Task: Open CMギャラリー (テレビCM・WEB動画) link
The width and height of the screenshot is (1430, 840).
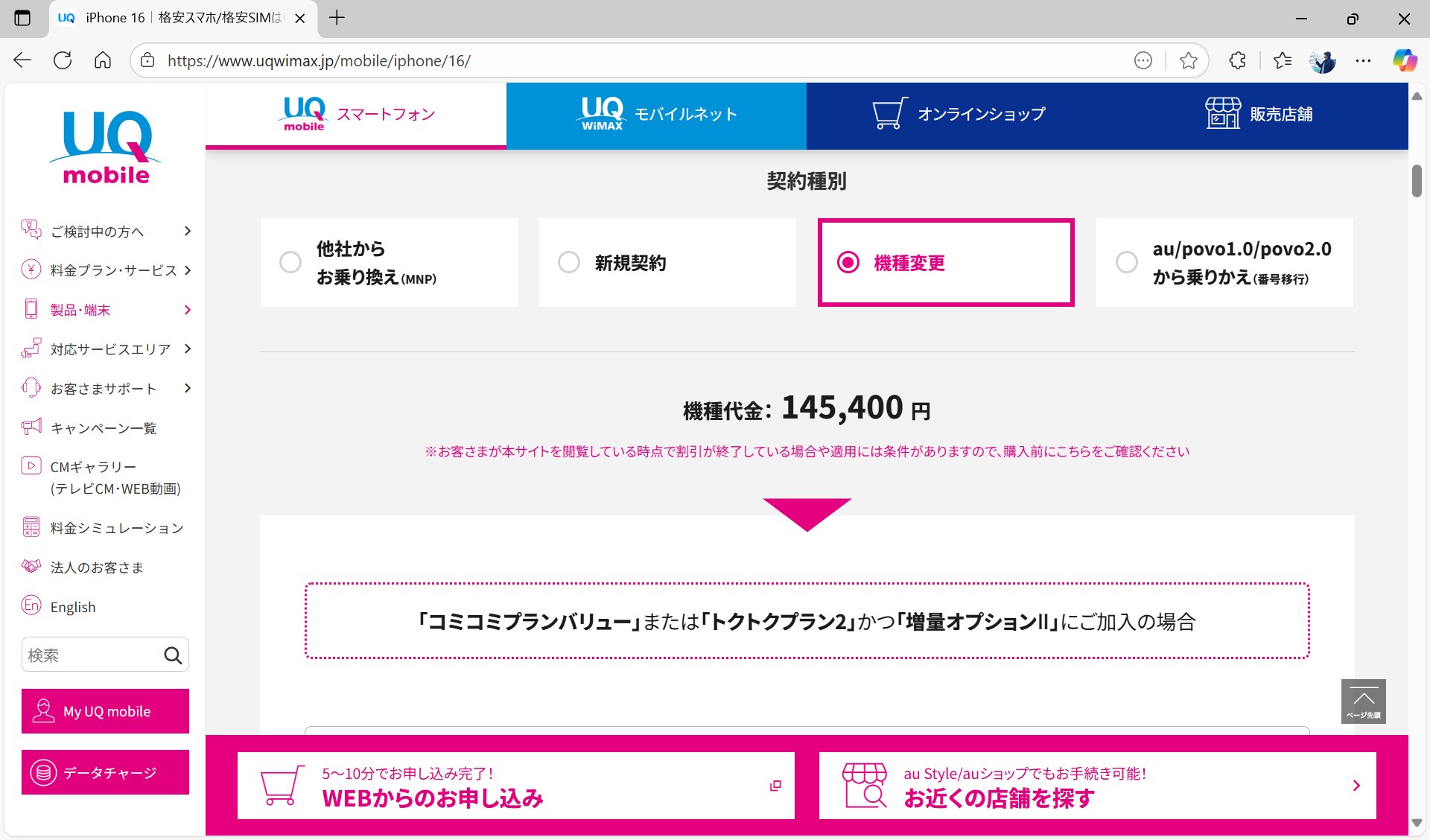Action: 115,477
